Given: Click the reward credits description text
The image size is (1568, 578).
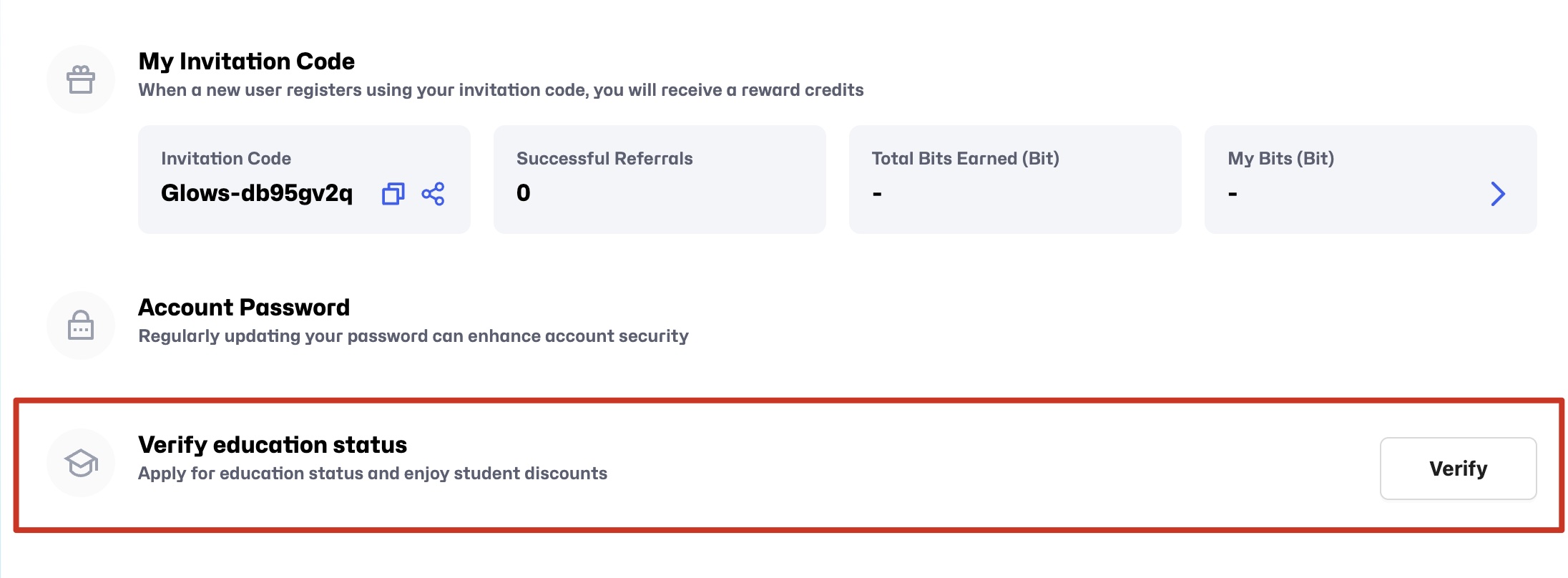Looking at the screenshot, I should pos(501,90).
